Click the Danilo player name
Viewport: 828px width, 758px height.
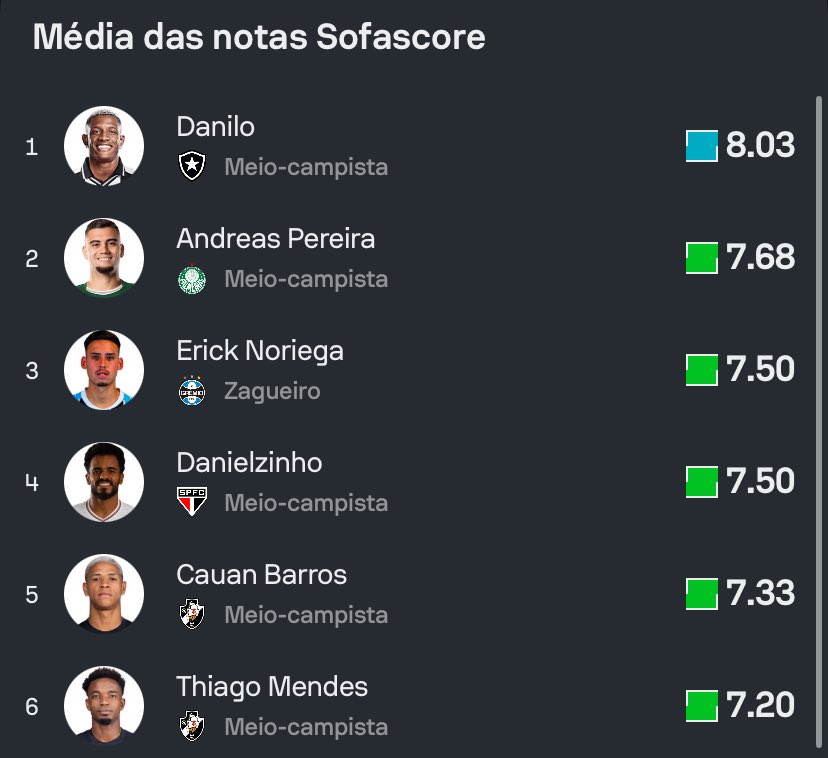pyautogui.click(x=215, y=127)
